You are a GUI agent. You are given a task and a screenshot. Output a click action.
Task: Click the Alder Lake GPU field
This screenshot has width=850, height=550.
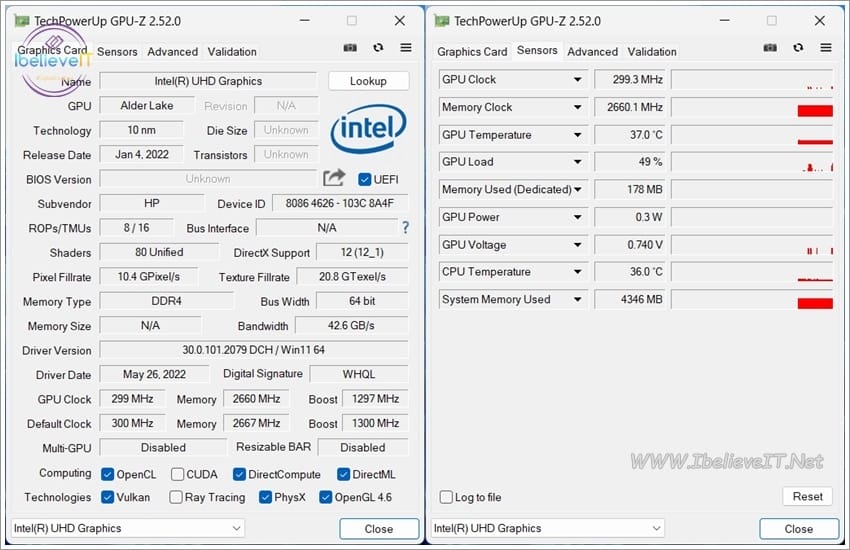147,106
